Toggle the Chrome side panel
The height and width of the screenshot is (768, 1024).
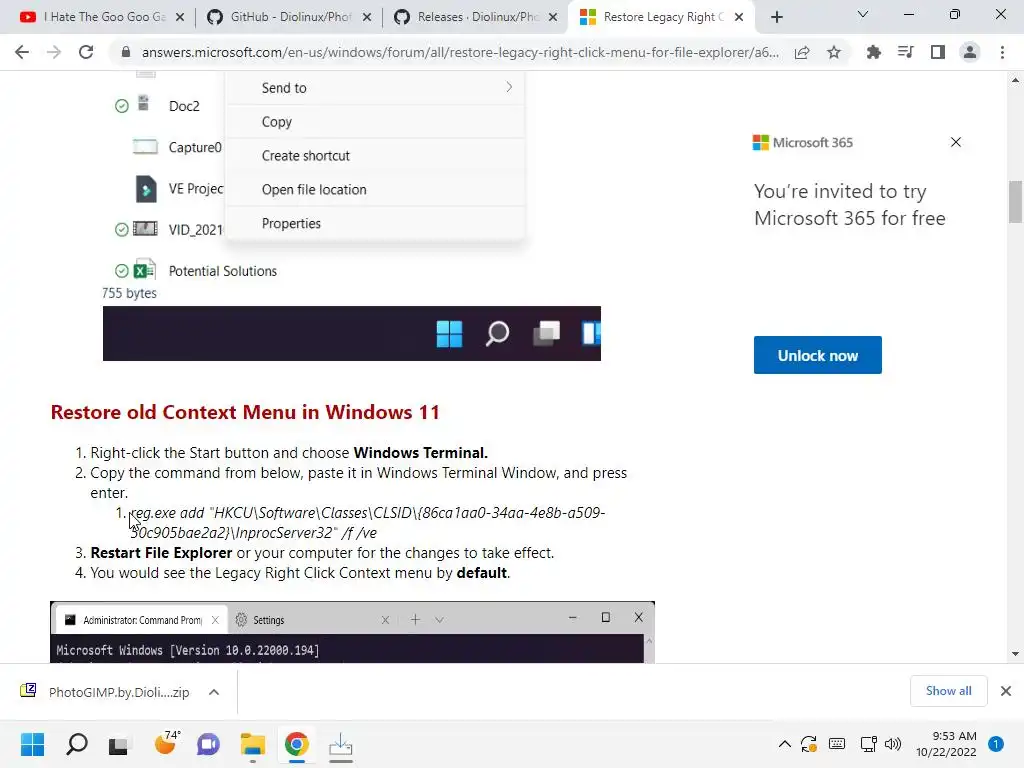pyautogui.click(x=938, y=52)
